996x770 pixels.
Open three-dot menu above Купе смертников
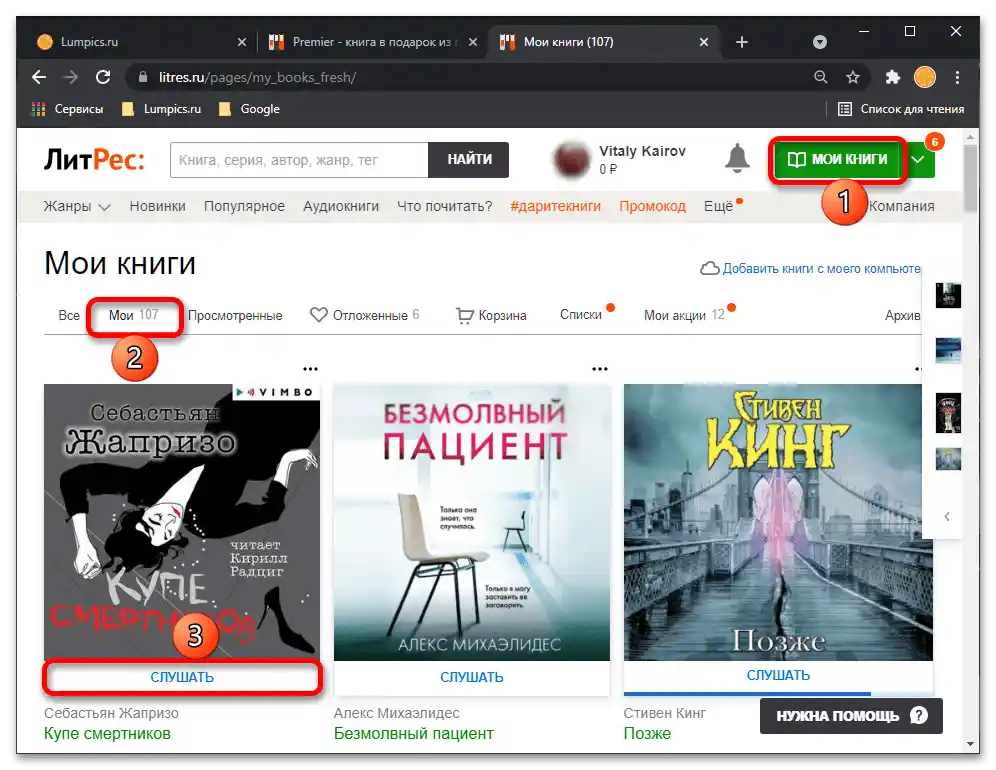(x=310, y=369)
